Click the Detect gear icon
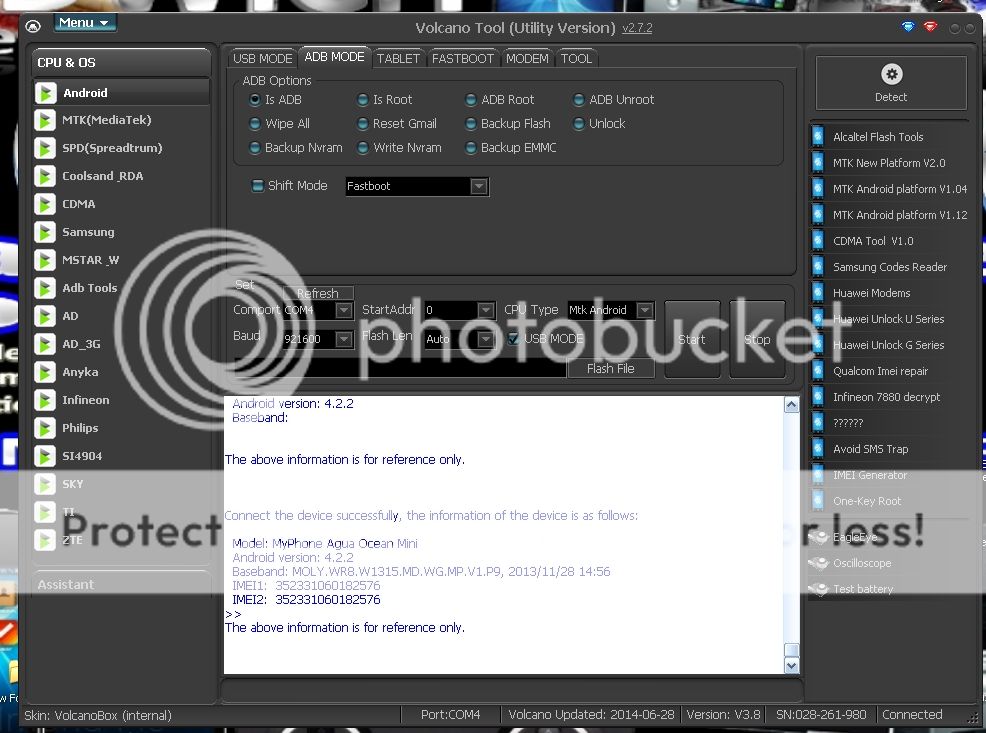The height and width of the screenshot is (733, 986). (890, 75)
